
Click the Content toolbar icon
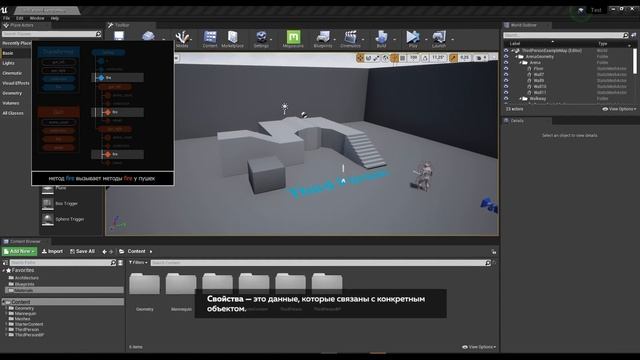pyautogui.click(x=210, y=39)
